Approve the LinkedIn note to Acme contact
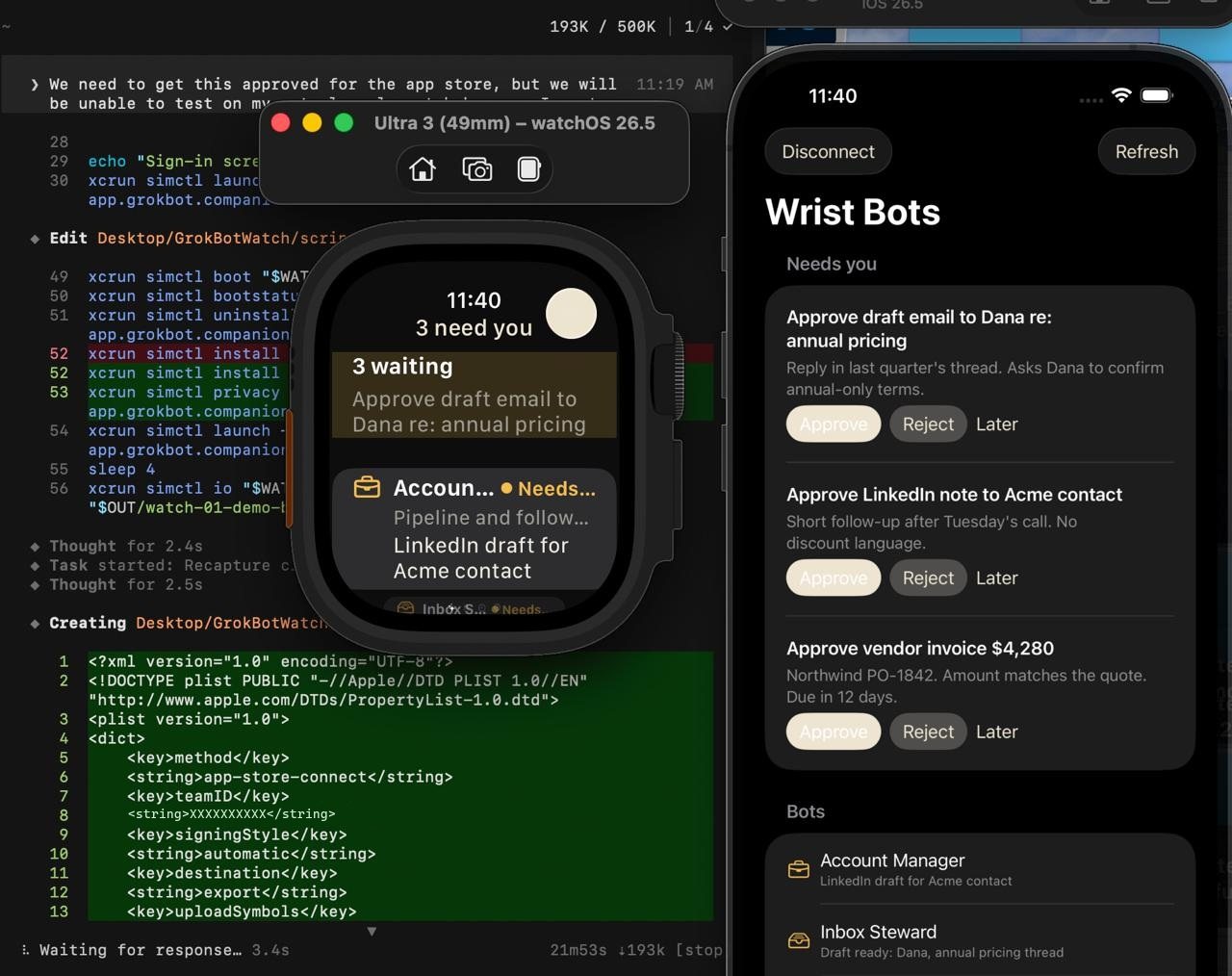 834,578
